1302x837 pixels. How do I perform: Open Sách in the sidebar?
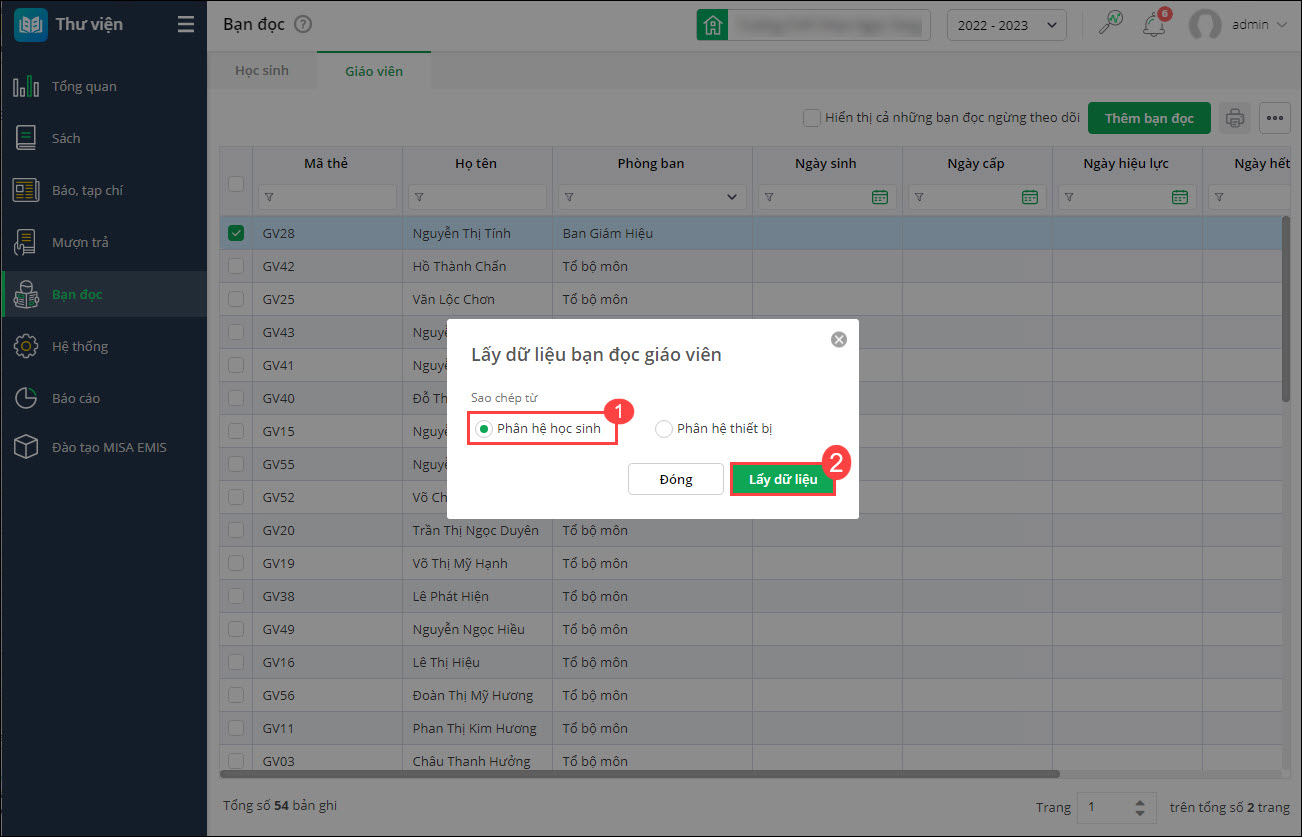tap(104, 138)
